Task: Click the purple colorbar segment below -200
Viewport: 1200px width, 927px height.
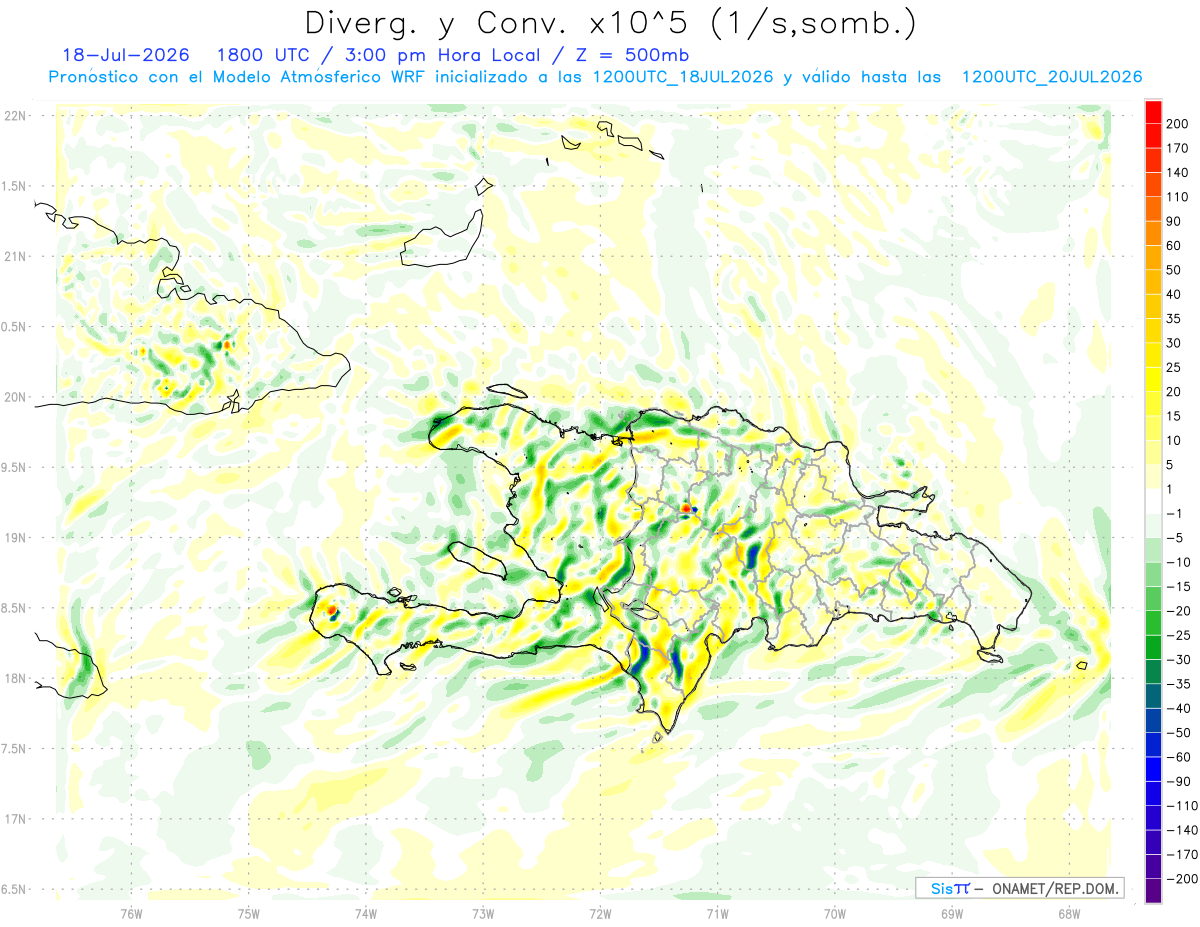Action: coord(1154,891)
